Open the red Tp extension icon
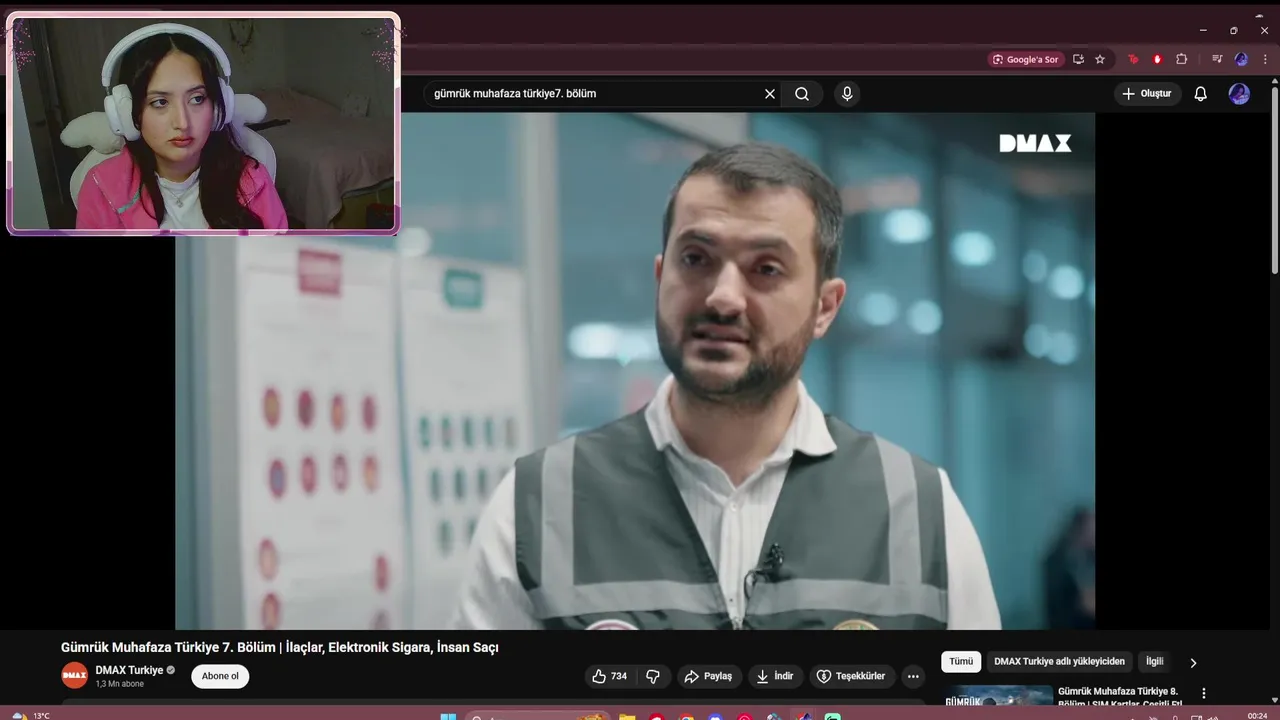Screen dimensions: 1280x720 coord(1133,59)
